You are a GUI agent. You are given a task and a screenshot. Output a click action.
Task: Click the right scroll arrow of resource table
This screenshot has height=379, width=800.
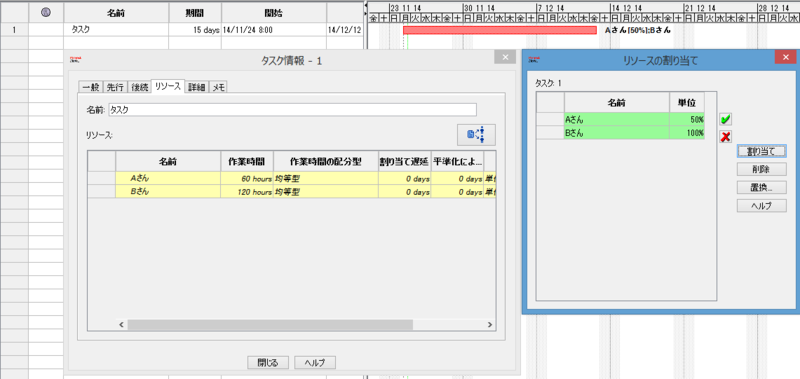[489, 324]
